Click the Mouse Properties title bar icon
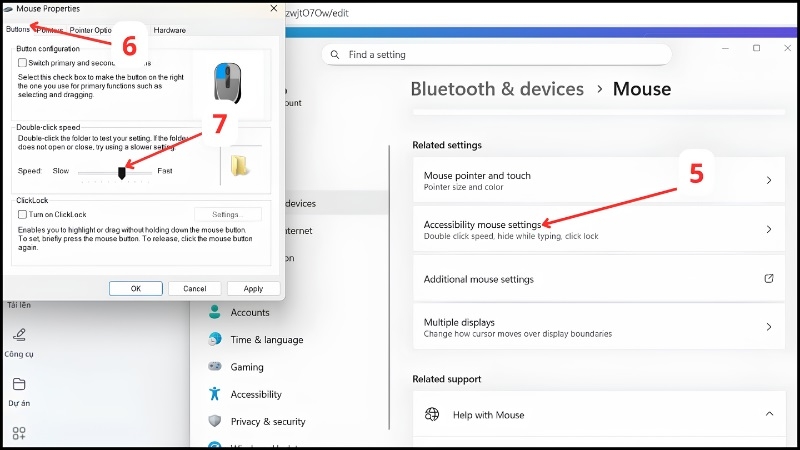The image size is (800, 450). coord(8,9)
